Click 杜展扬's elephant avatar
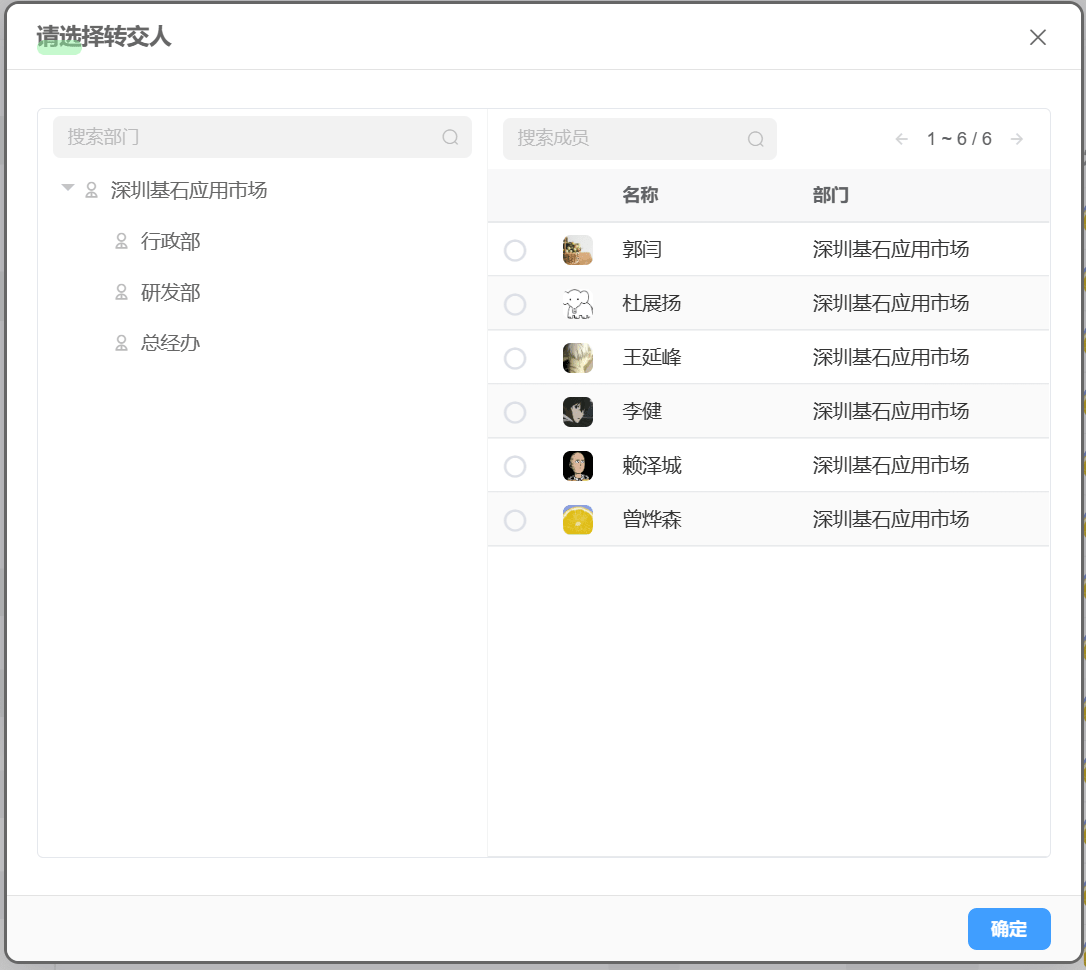Viewport: 1086px width, 970px height. click(578, 304)
